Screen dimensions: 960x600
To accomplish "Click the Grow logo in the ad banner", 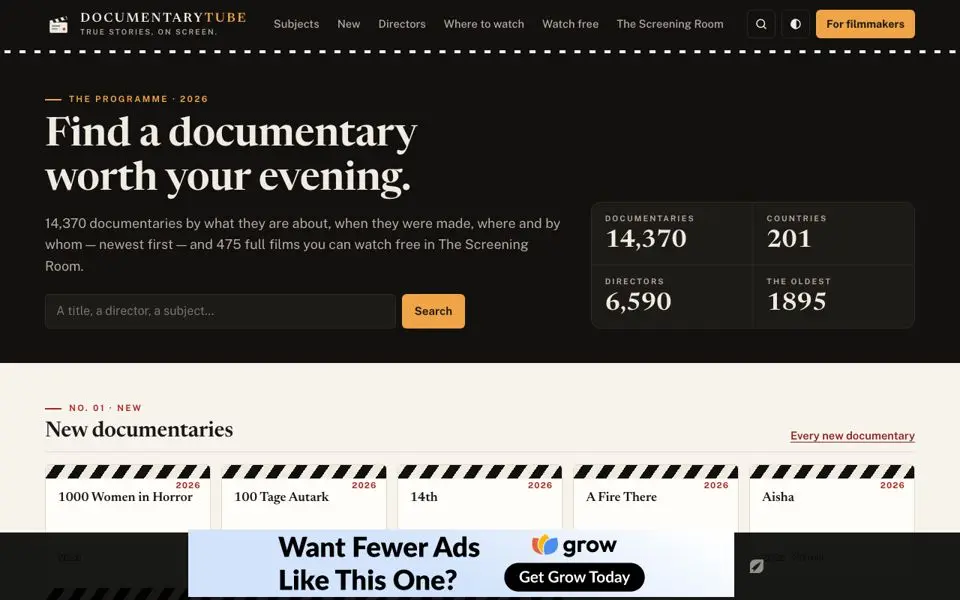I will coord(574,545).
